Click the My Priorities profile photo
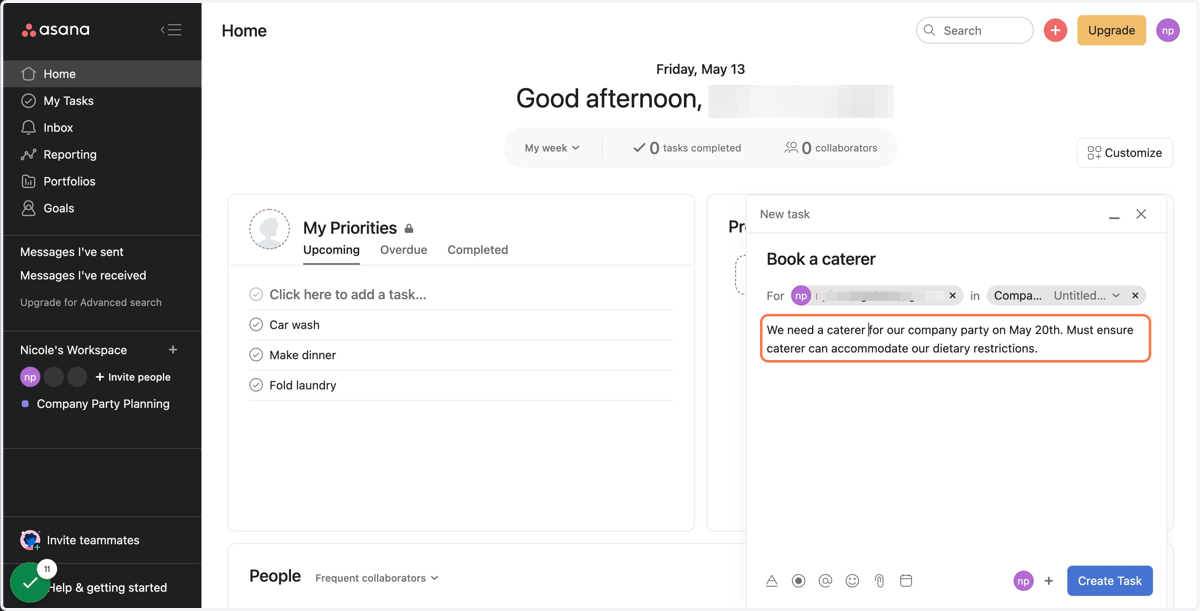This screenshot has width=1200, height=611. [x=269, y=230]
